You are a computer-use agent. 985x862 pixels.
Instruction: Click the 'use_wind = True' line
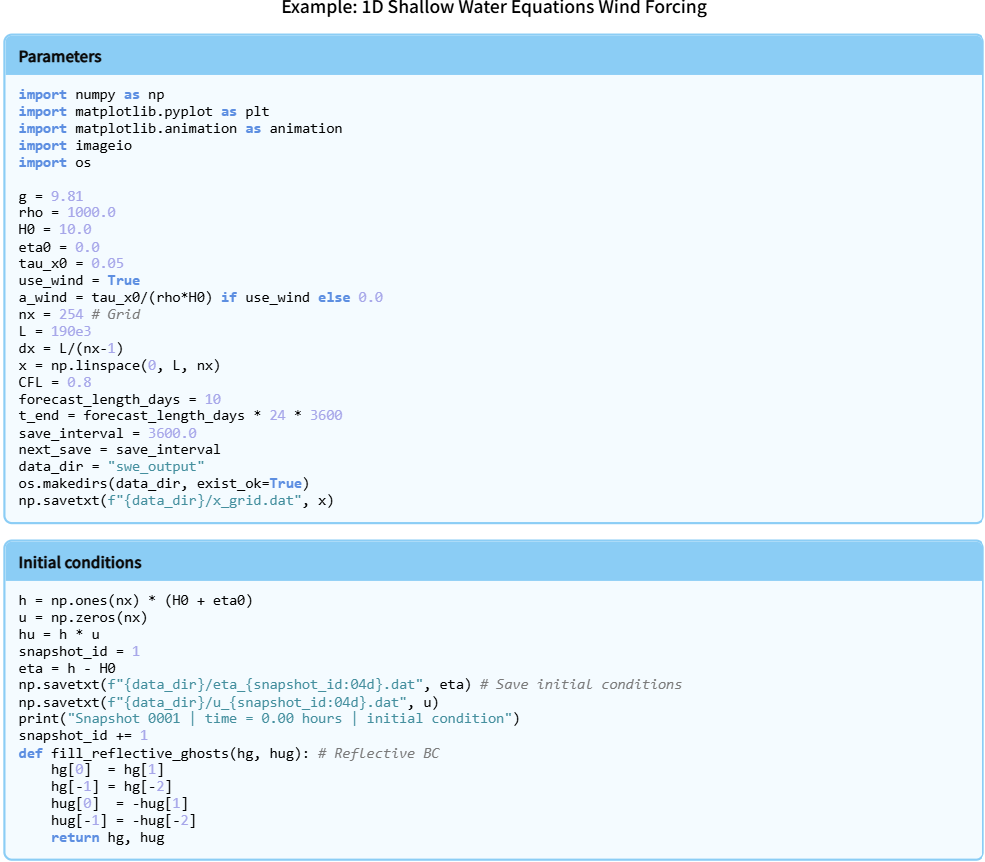[x=79, y=280]
